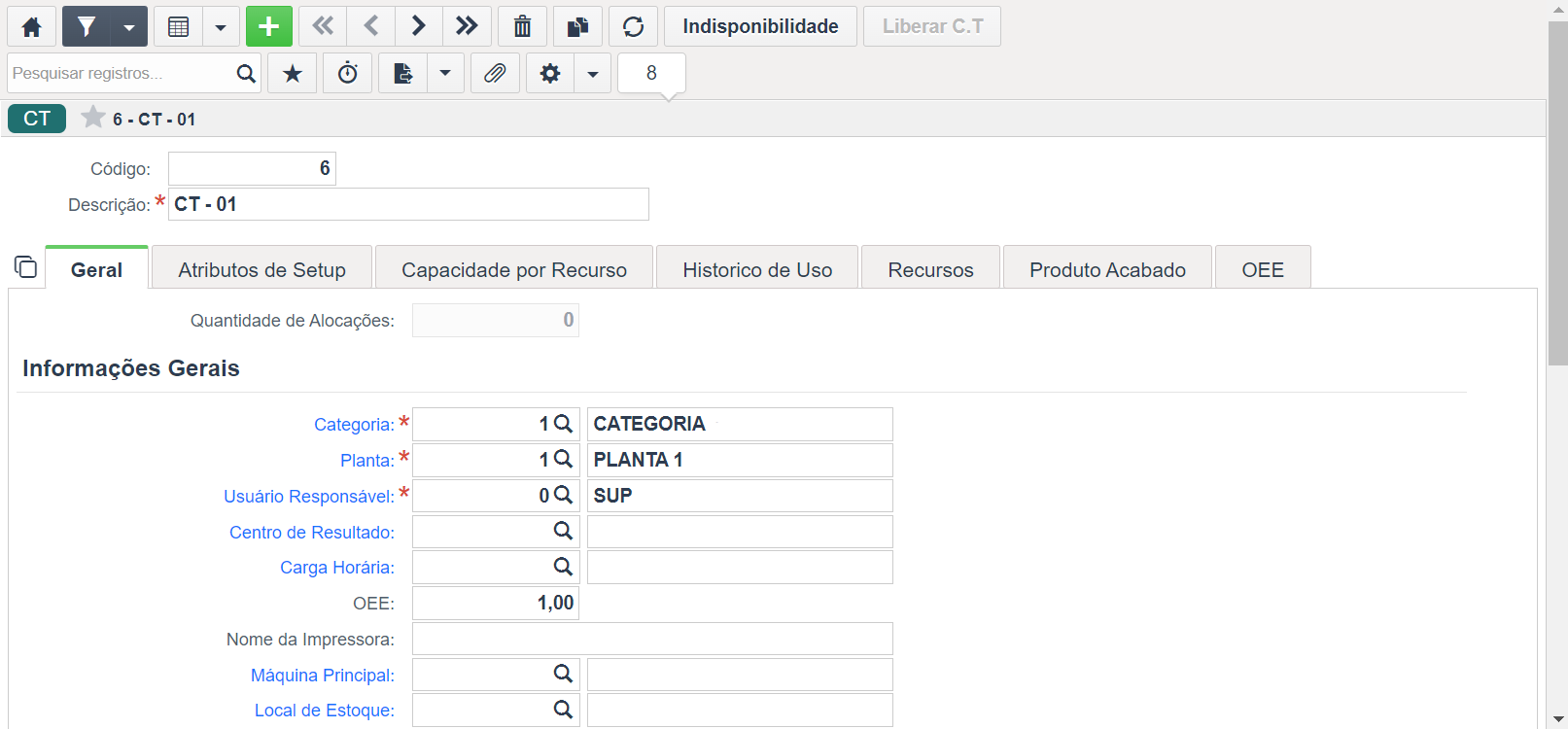Edit the Descrição field CT - 01
The image size is (1568, 729).
point(408,204)
